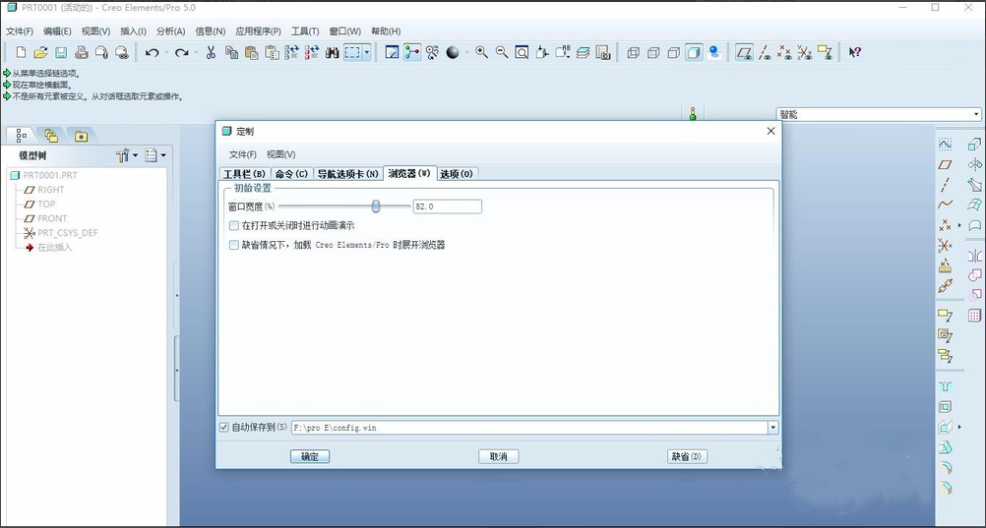Open the dialog's 视图(V) menu
This screenshot has height=528, width=986.
pos(281,155)
